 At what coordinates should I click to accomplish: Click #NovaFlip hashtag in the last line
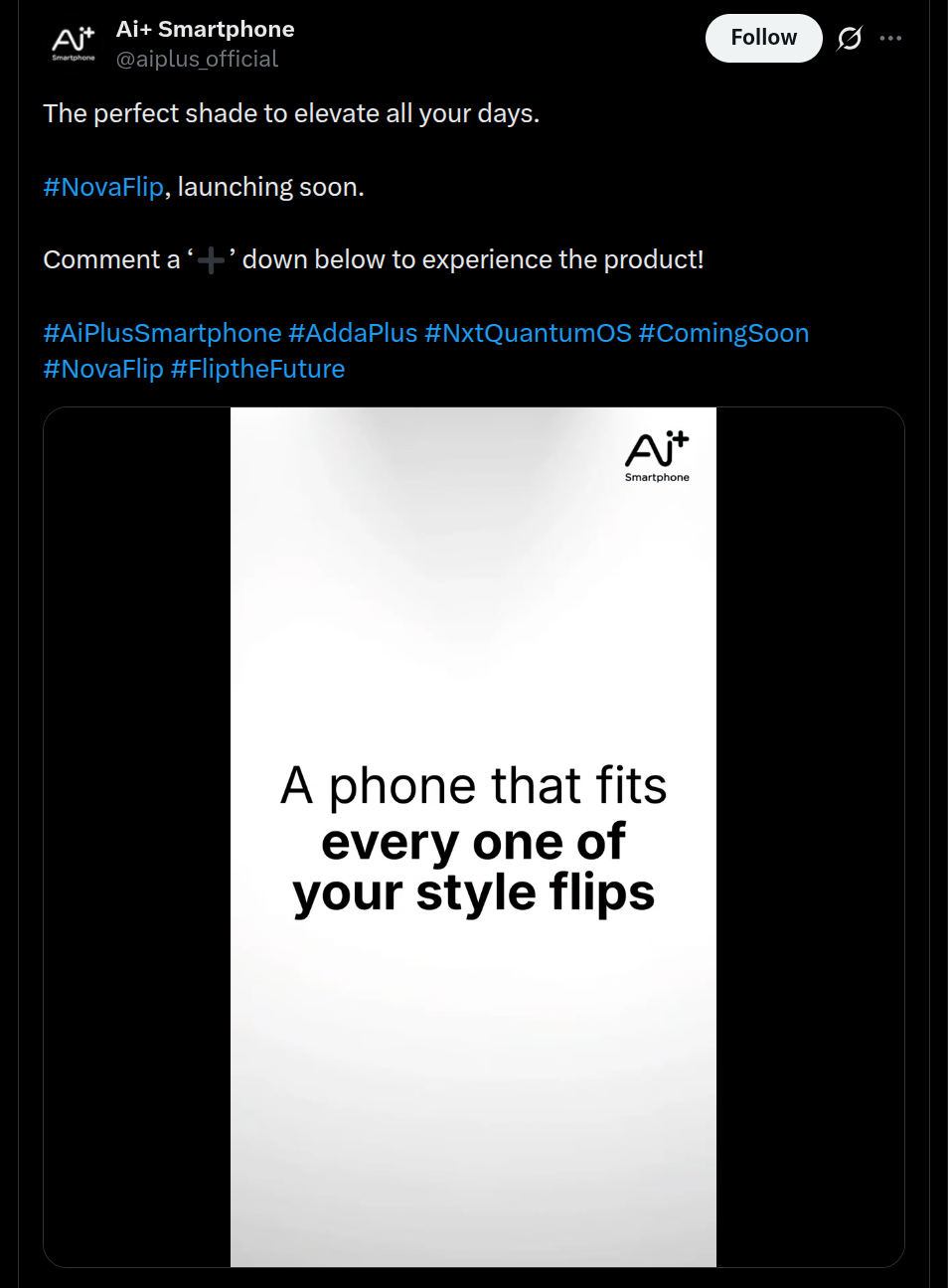tap(103, 369)
